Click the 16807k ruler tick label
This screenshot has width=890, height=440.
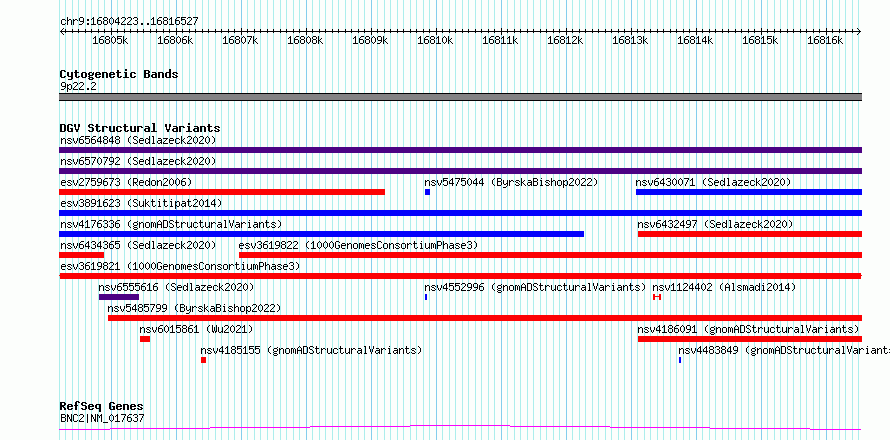click(x=240, y=40)
